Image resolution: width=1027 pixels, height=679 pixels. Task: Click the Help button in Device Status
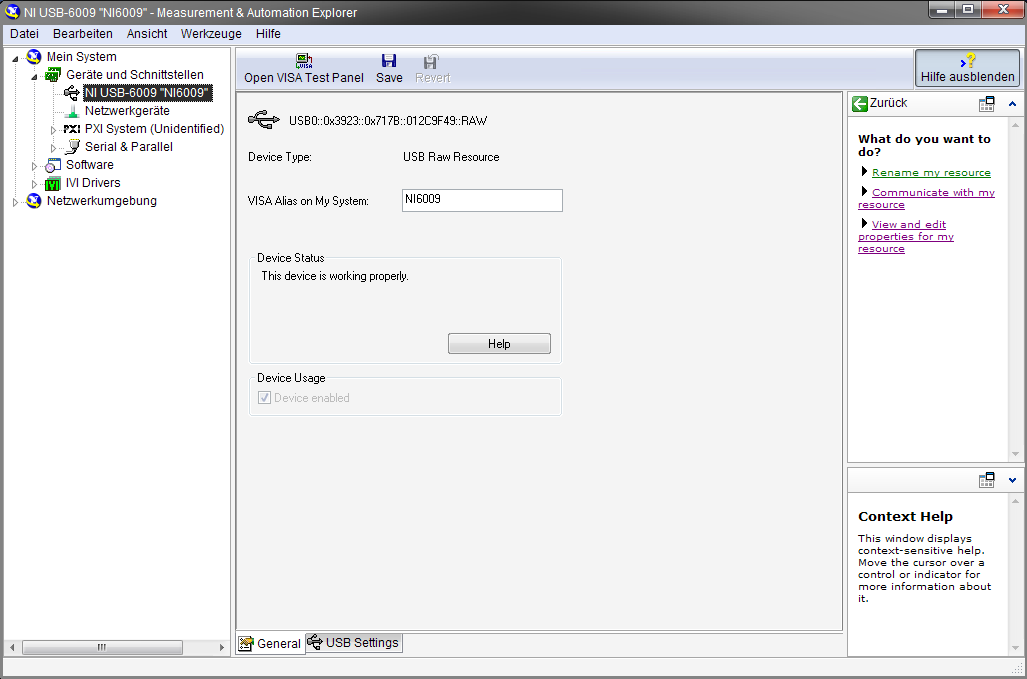pos(499,344)
